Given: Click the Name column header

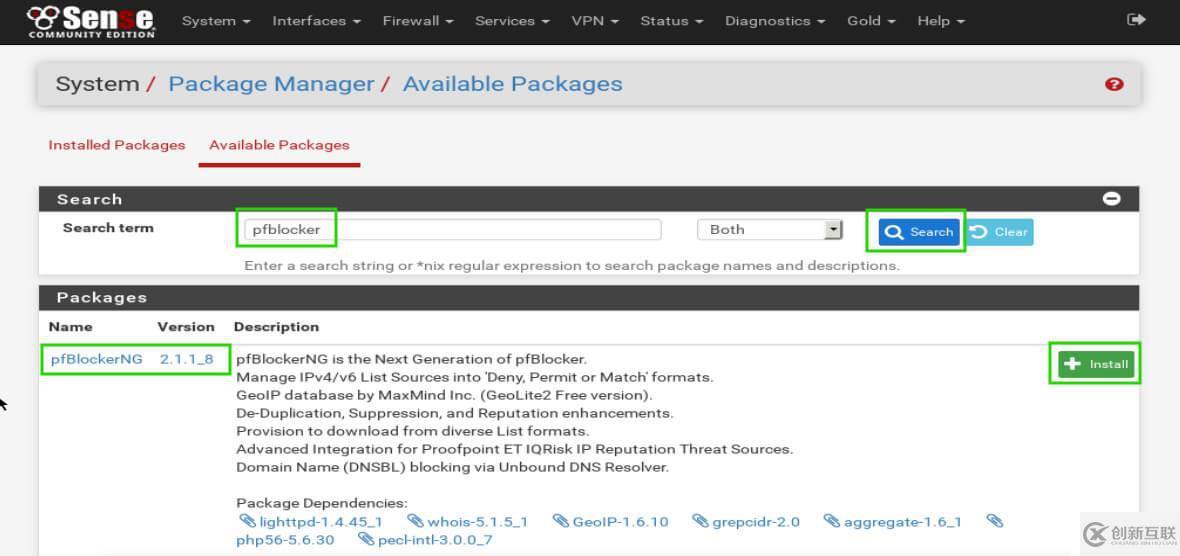Looking at the screenshot, I should (71, 327).
